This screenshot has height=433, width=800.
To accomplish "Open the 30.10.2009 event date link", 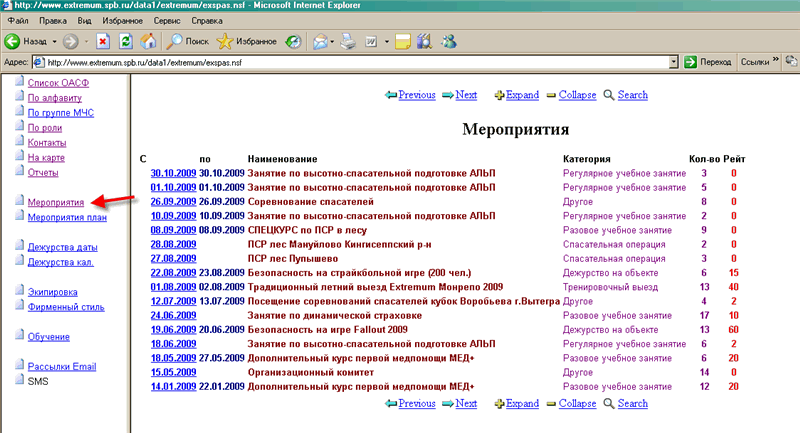I will tap(173, 173).
